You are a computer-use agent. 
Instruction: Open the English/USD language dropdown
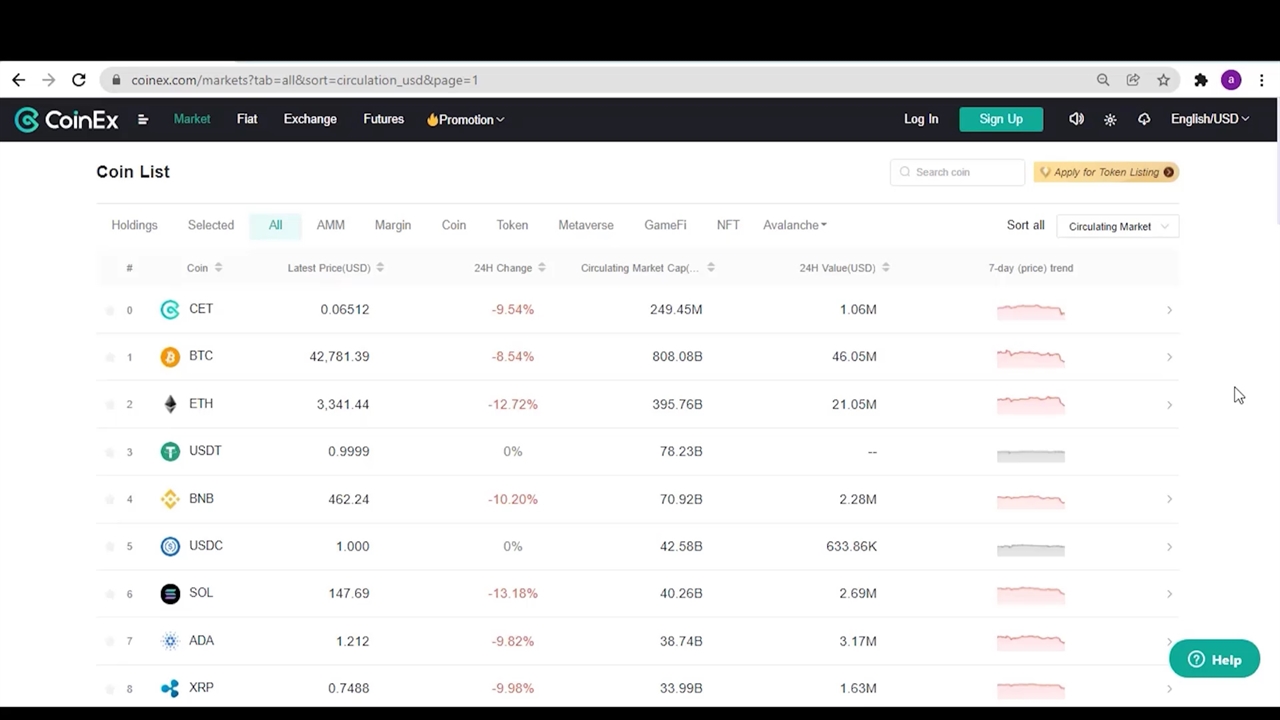(x=1209, y=119)
